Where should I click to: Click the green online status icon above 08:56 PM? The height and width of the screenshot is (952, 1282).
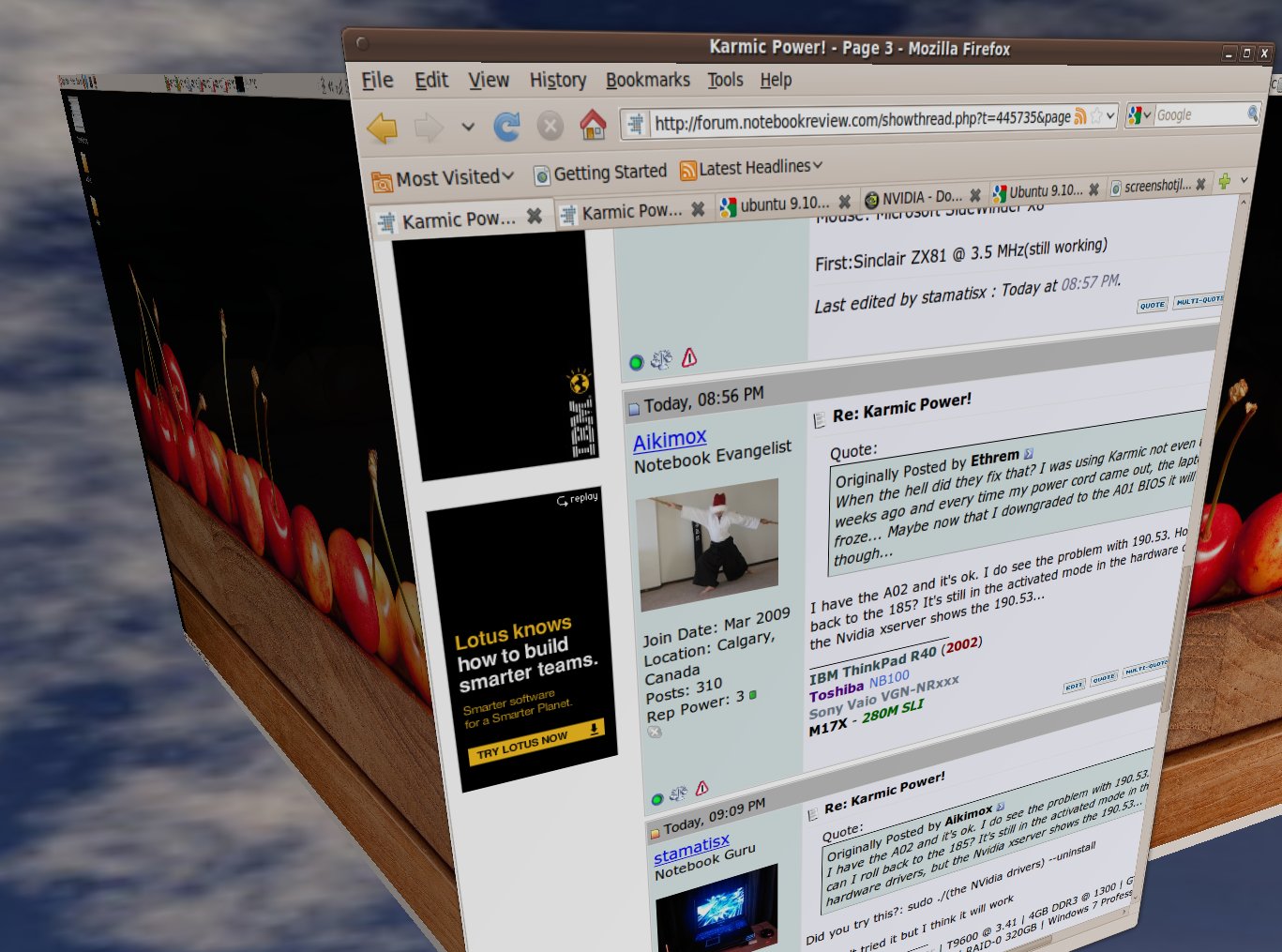tap(637, 362)
